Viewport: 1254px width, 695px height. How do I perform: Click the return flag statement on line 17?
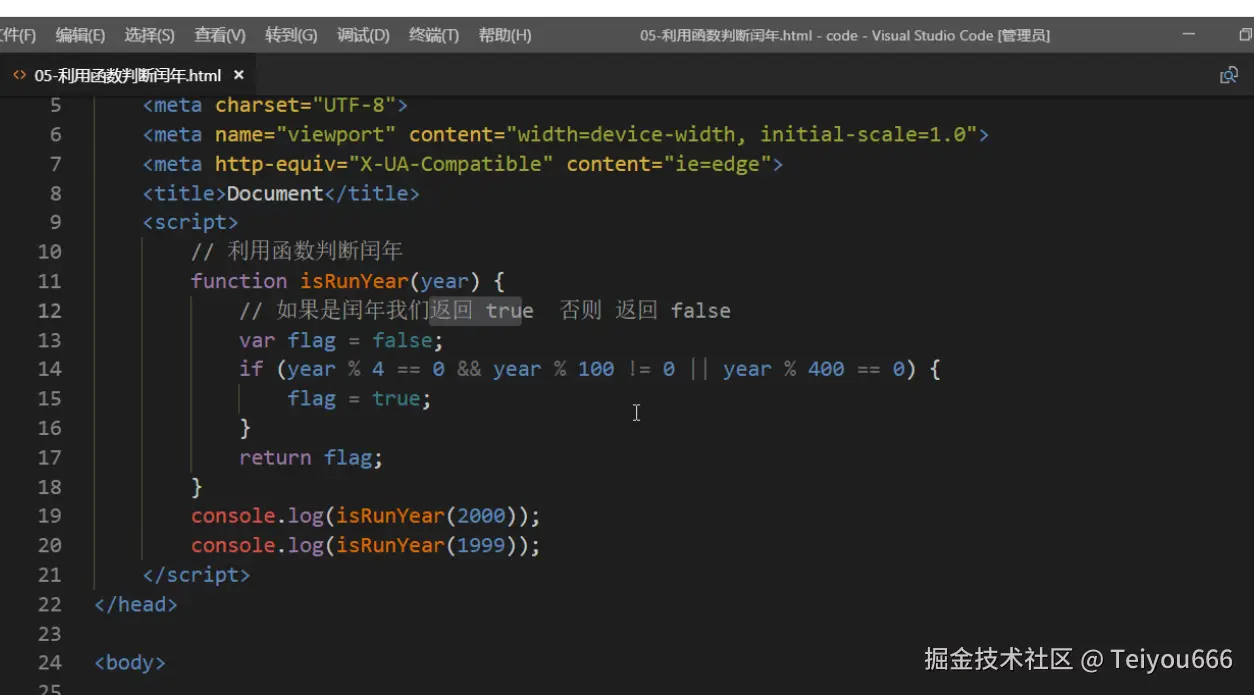pyautogui.click(x=311, y=457)
